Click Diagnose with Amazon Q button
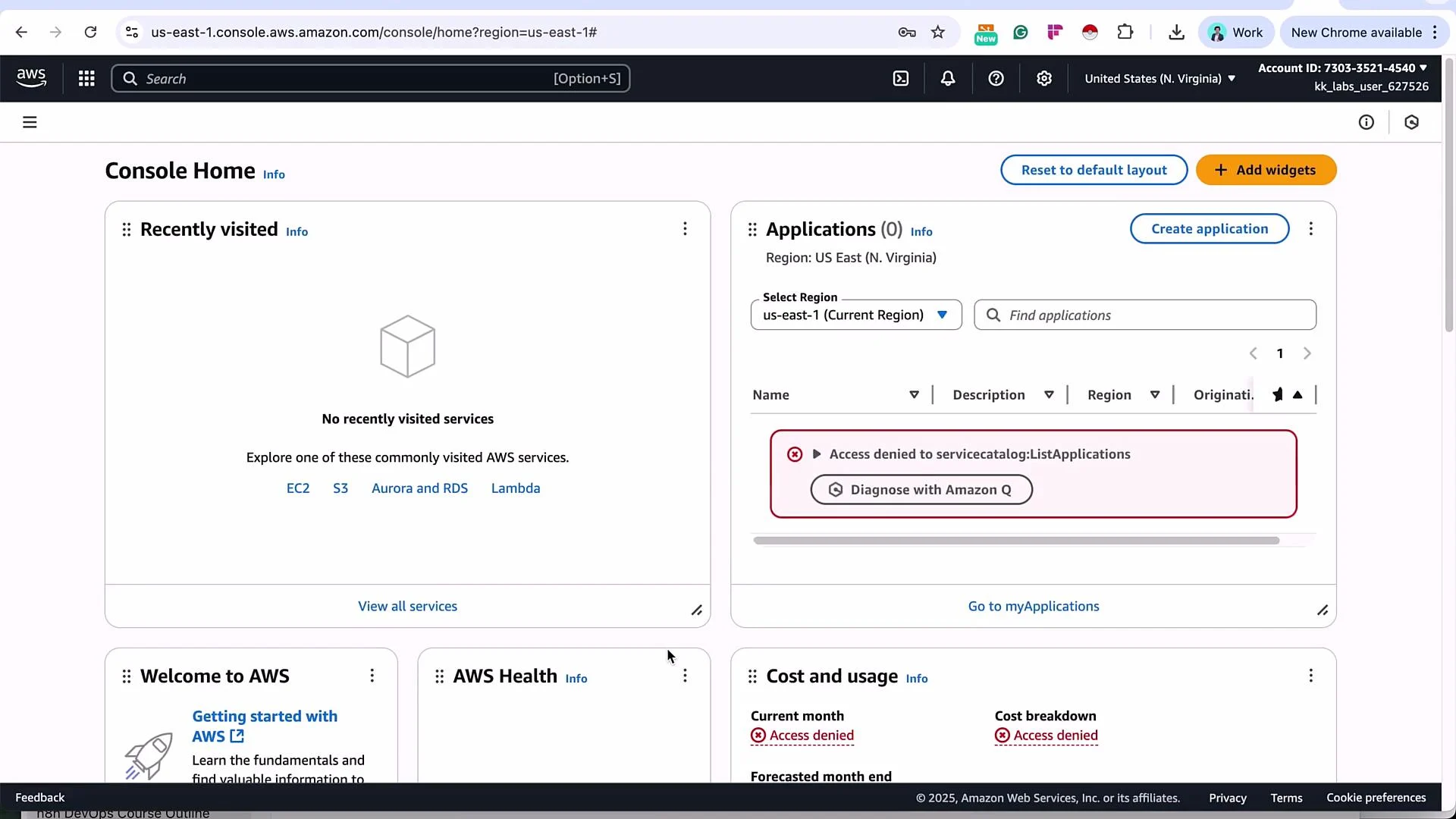1456x819 pixels. tap(921, 489)
